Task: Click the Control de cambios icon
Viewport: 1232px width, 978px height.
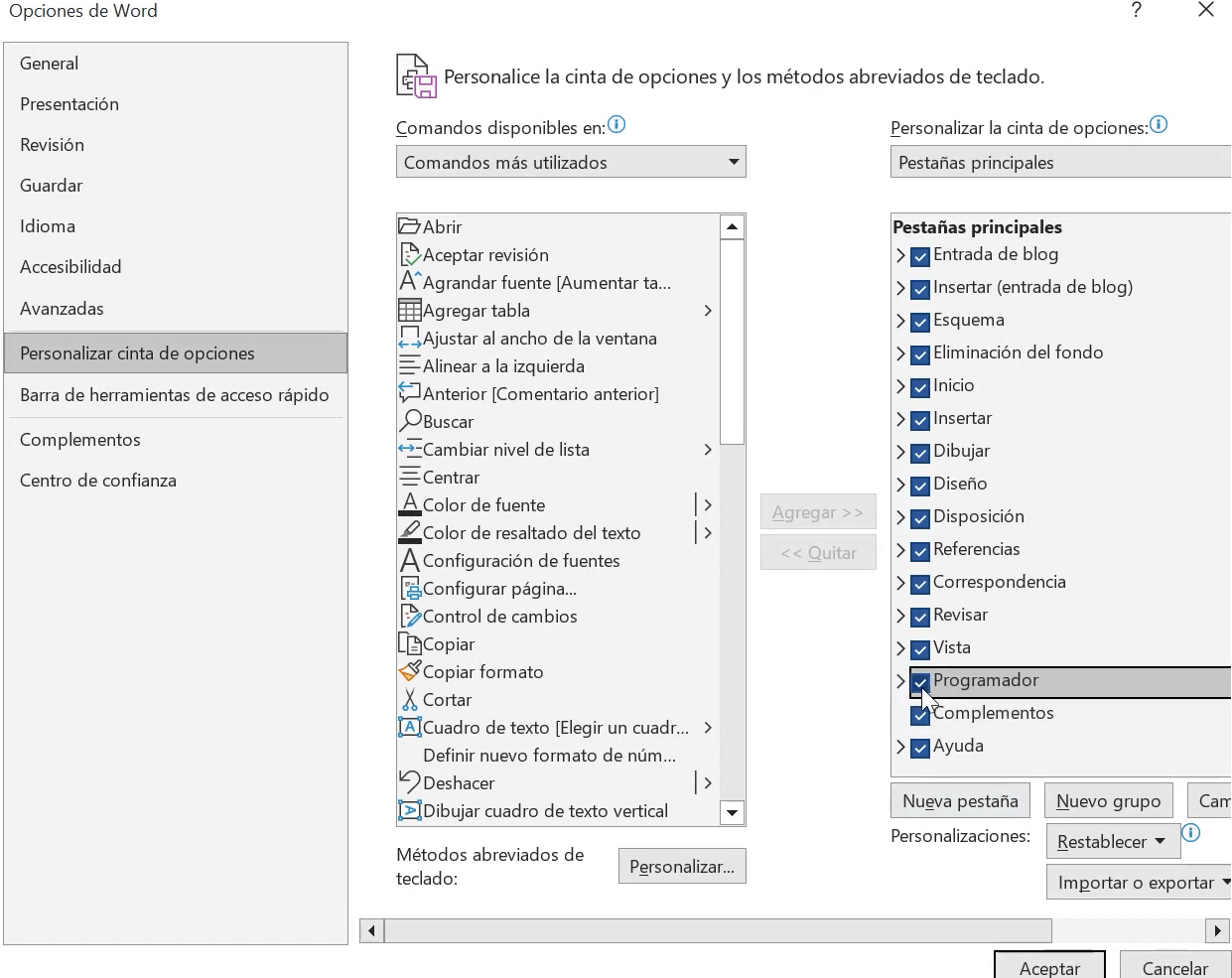Action: 409,617
